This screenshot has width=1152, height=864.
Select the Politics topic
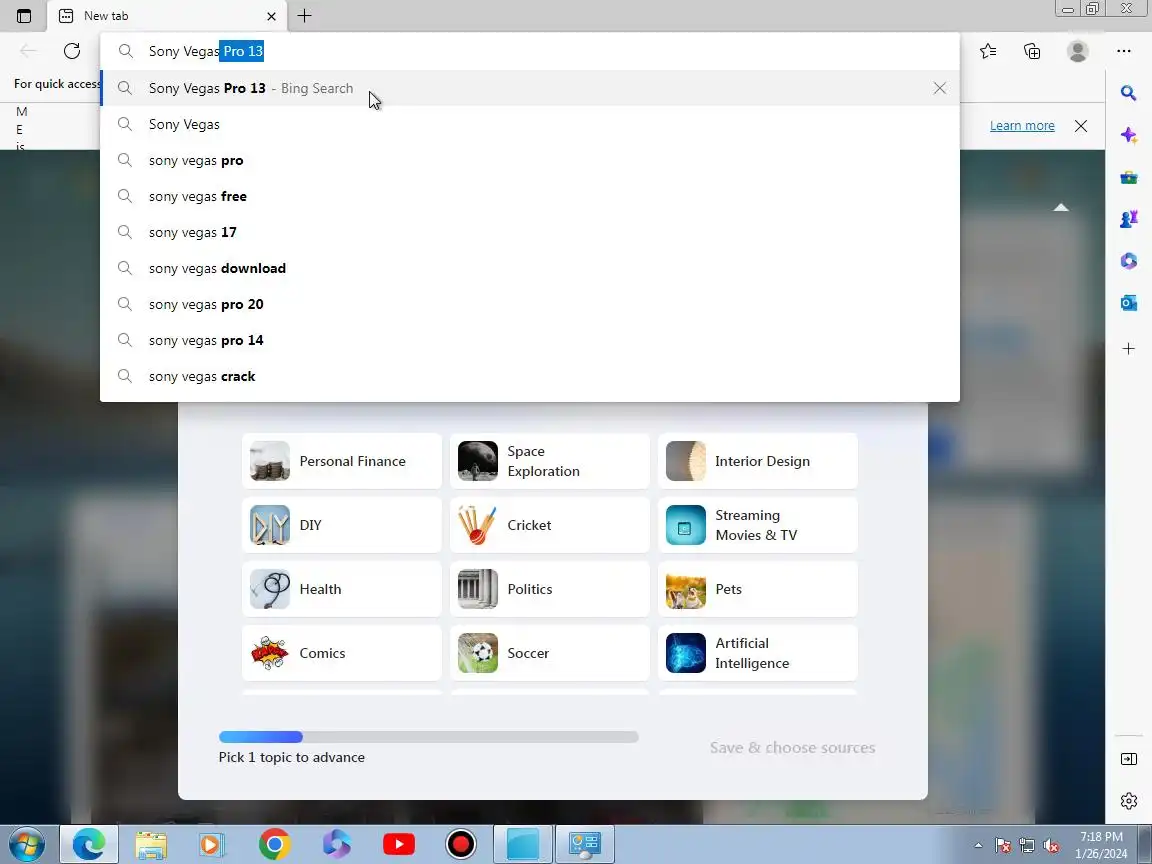[x=550, y=588]
